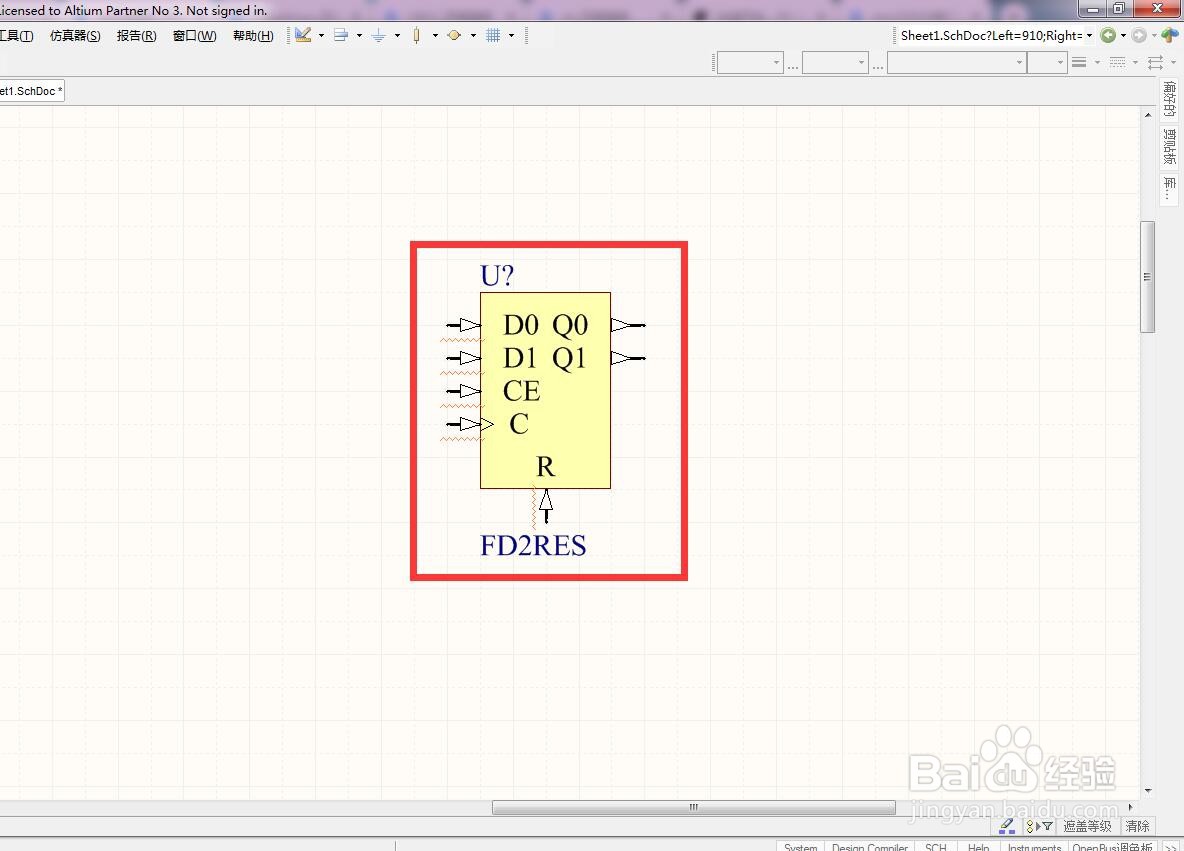Open the 剪贴板 side panel tab
Viewport: 1184px width, 851px height.
[x=1170, y=146]
